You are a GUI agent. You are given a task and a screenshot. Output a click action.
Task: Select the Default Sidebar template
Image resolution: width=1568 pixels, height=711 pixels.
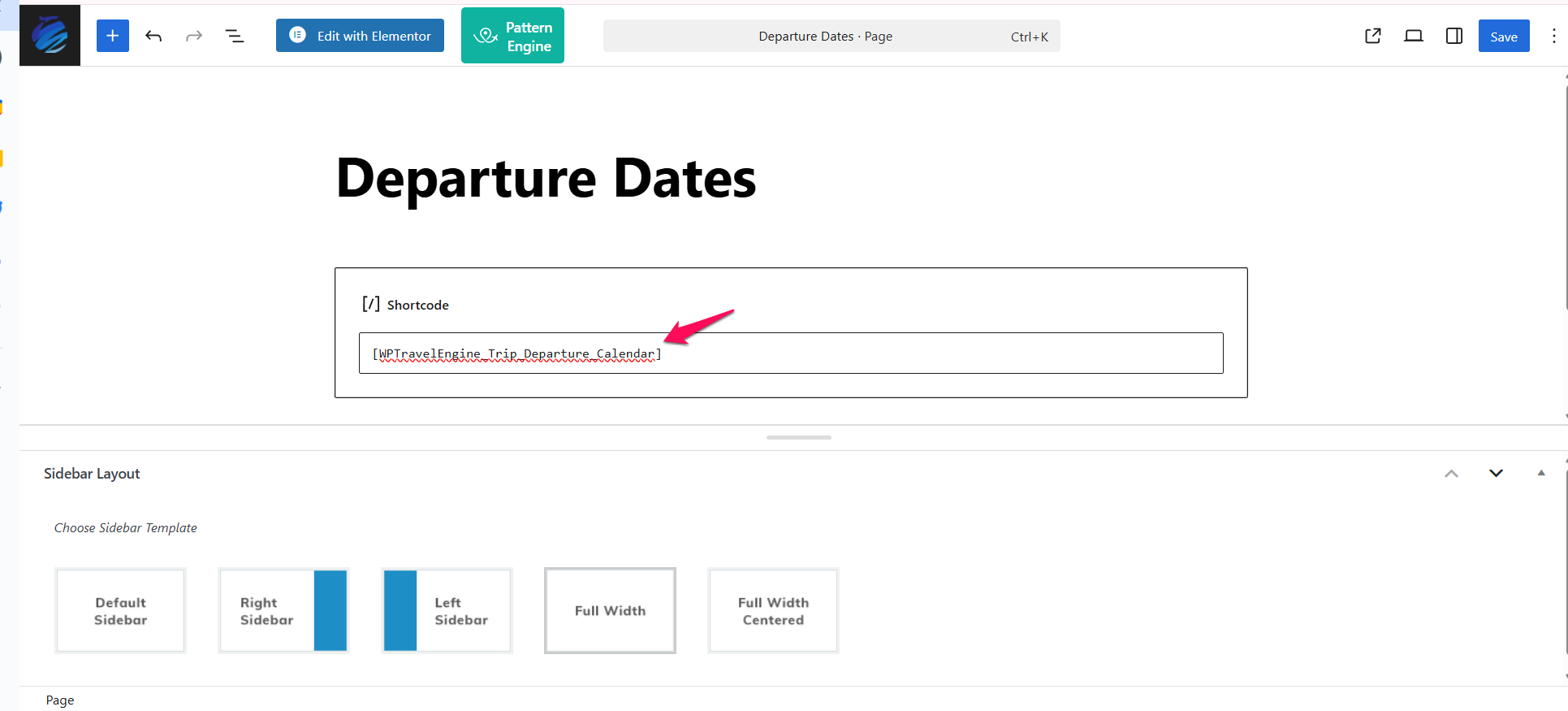pyautogui.click(x=120, y=610)
